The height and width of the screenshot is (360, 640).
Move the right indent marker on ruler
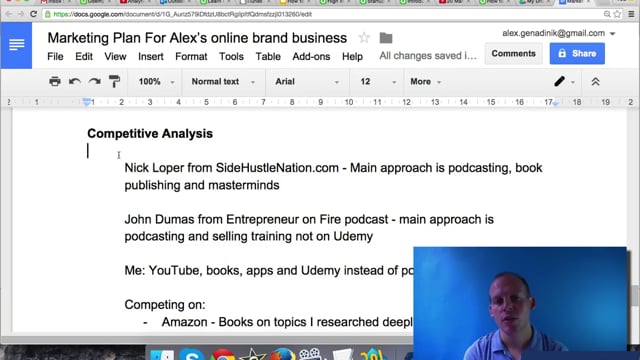pyautogui.click(x=556, y=104)
